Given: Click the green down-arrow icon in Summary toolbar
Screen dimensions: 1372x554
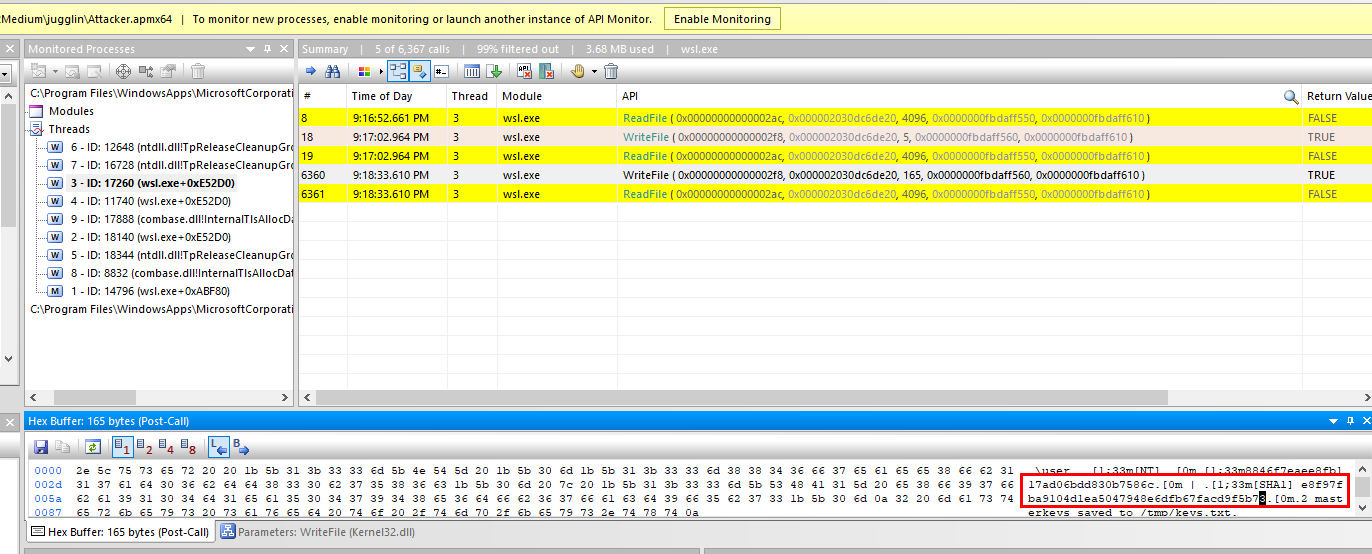Looking at the screenshot, I should (494, 71).
